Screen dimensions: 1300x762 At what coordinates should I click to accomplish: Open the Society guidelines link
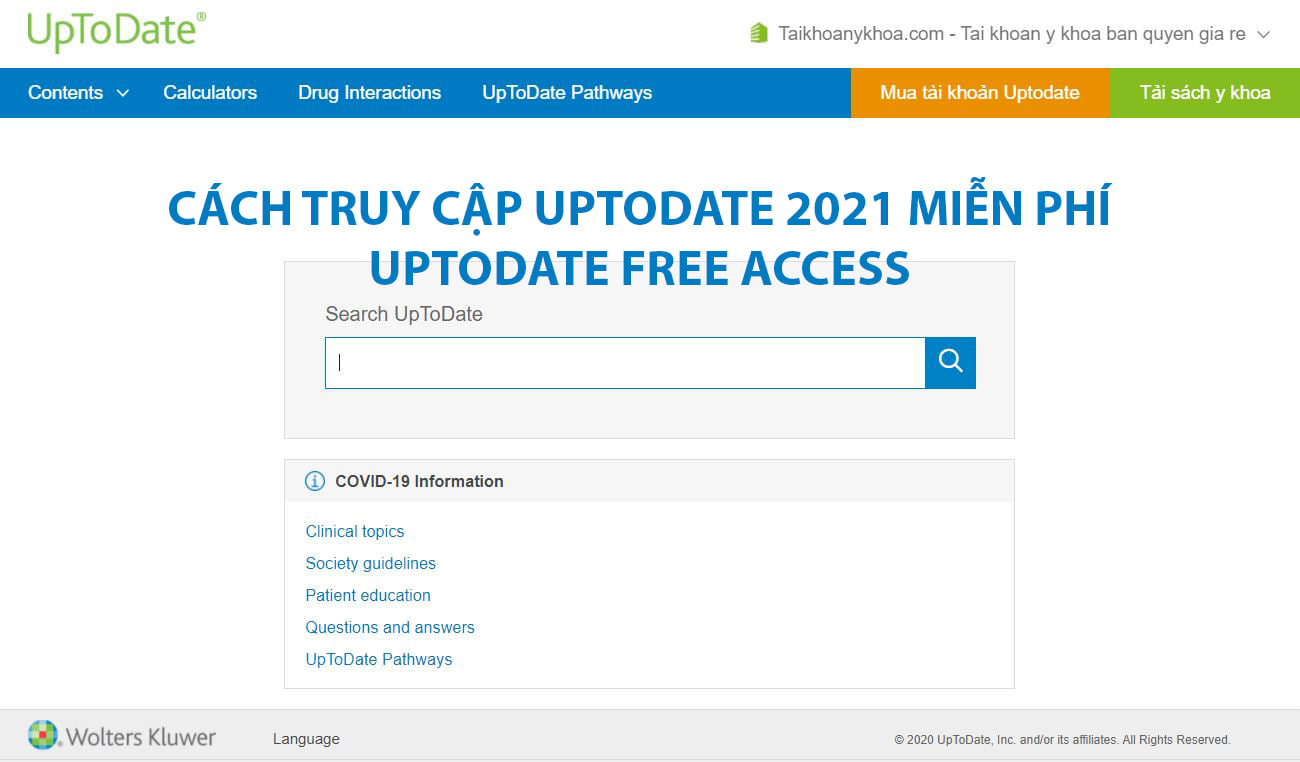(x=371, y=563)
